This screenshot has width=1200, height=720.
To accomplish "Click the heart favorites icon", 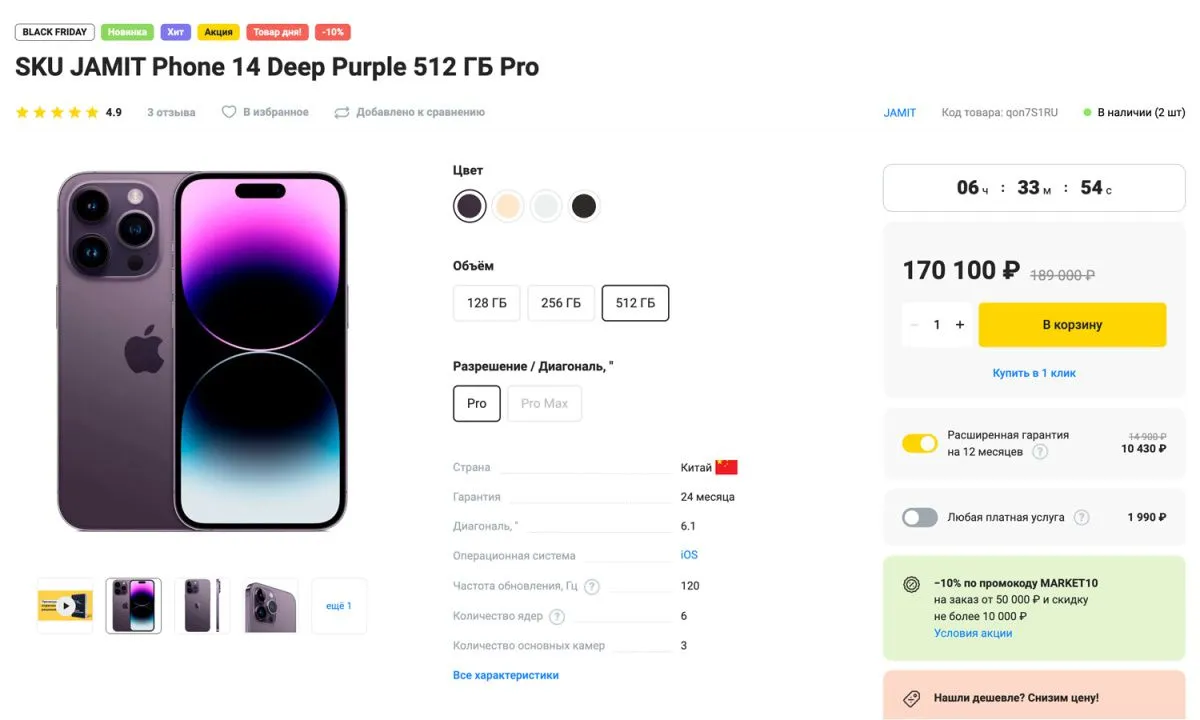I will point(229,112).
